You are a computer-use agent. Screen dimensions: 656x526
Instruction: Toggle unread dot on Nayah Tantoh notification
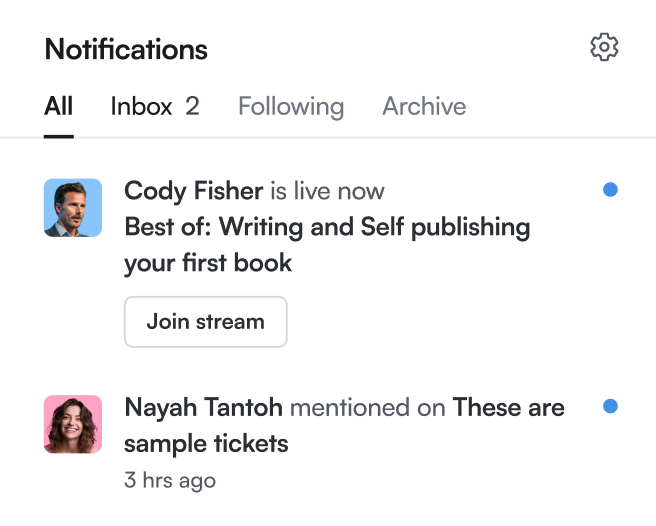(610, 406)
